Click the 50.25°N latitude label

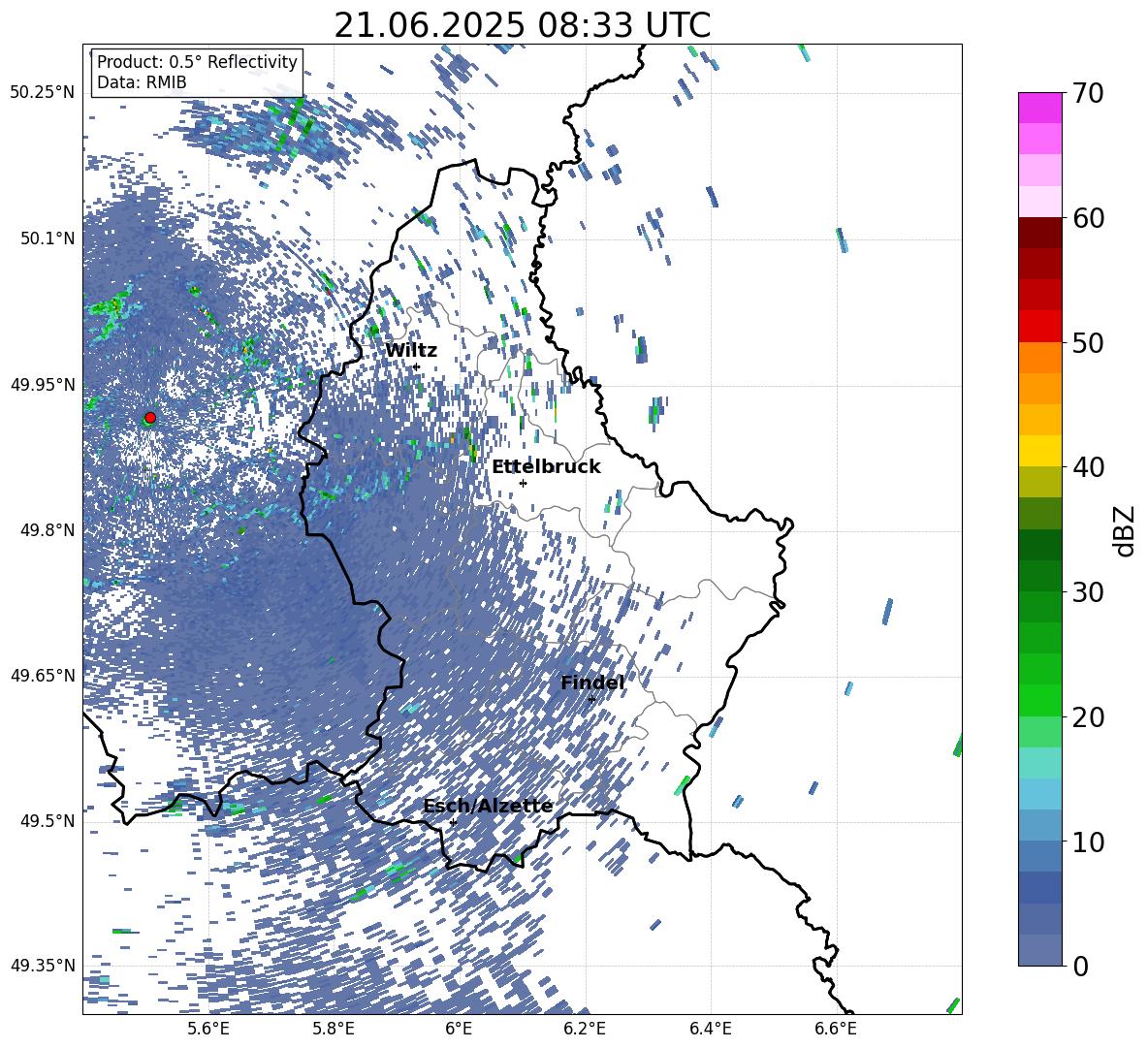[43, 93]
